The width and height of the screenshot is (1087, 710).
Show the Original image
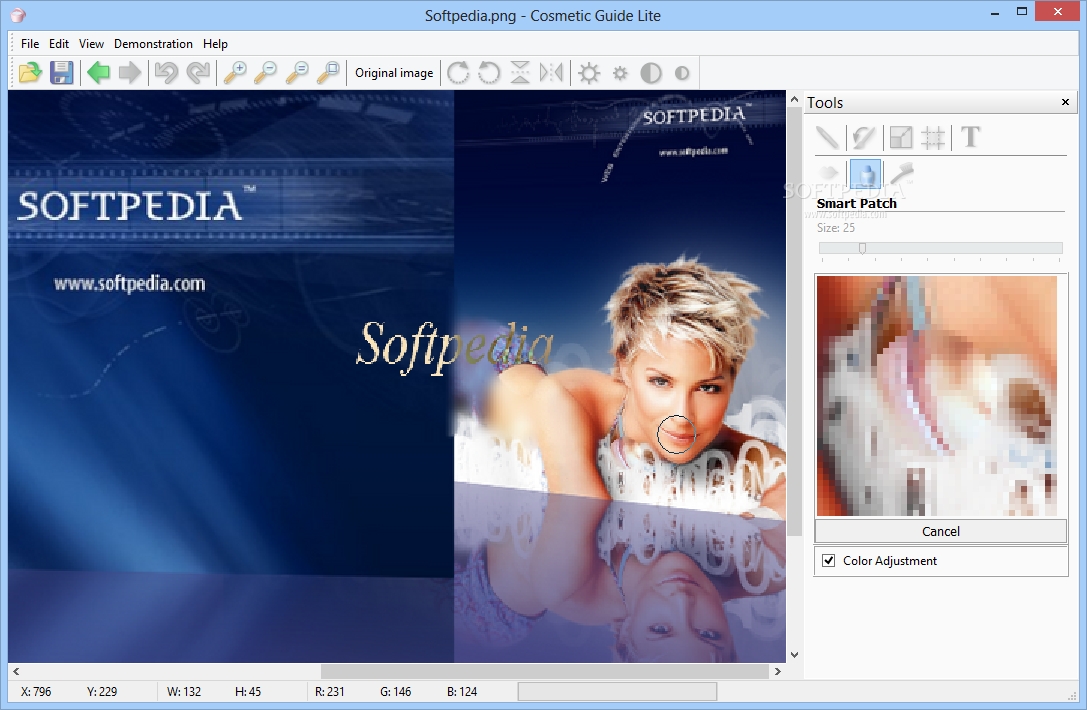click(394, 73)
